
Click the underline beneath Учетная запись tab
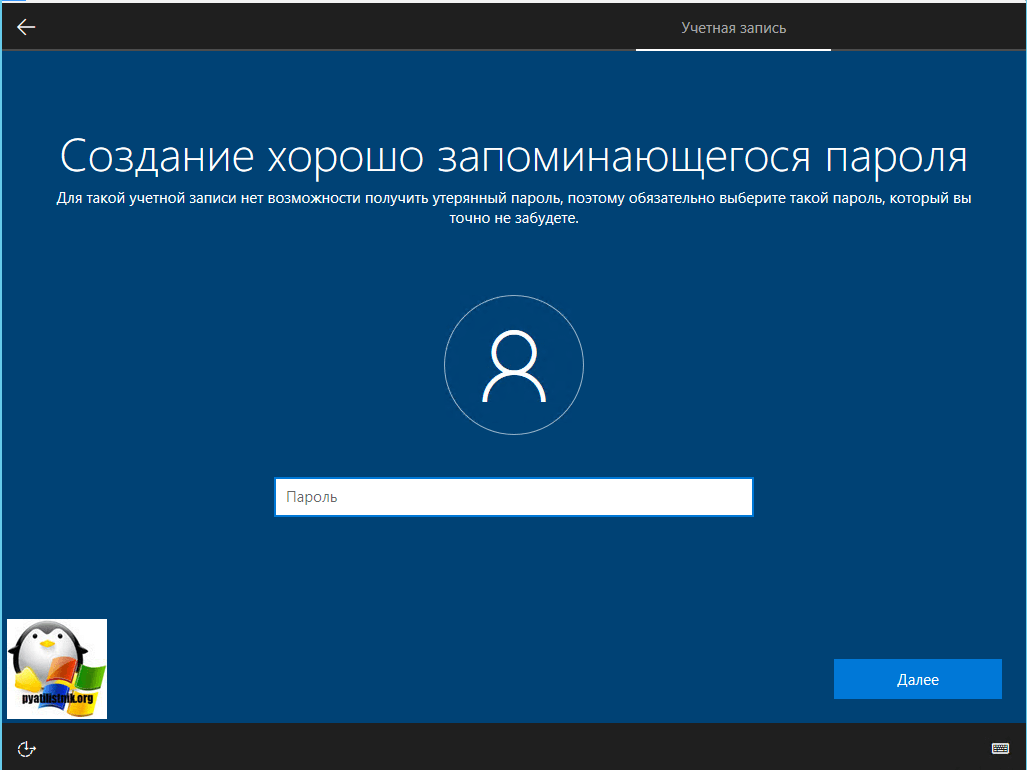[733, 49]
